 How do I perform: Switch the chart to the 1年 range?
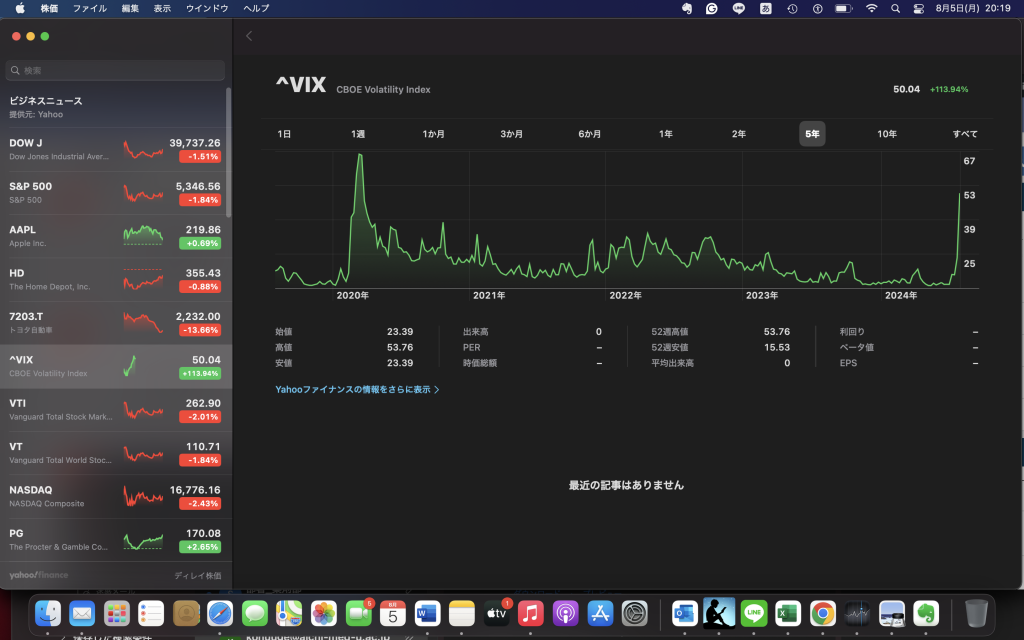(665, 134)
